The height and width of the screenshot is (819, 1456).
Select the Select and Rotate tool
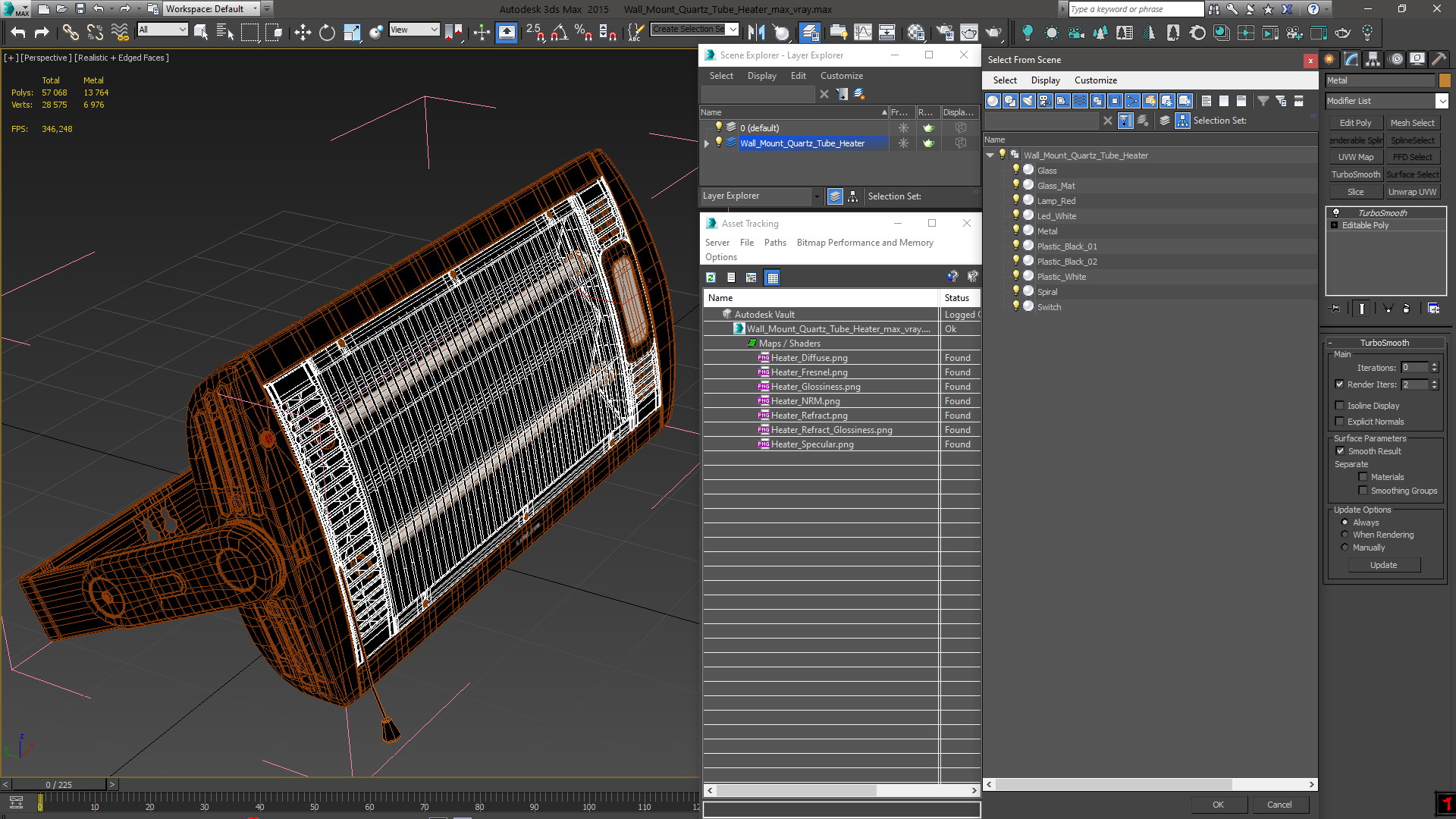click(327, 32)
